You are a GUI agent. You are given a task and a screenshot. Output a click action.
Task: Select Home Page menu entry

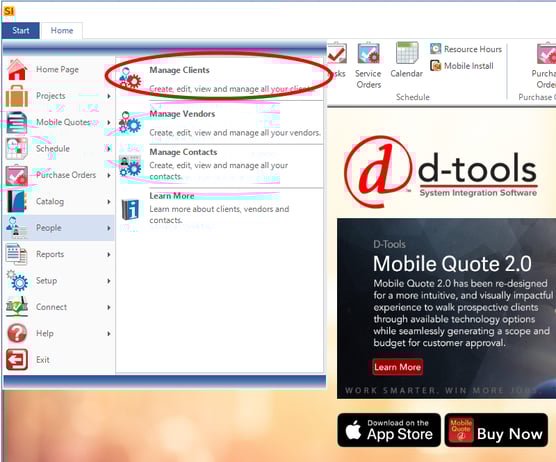[59, 69]
